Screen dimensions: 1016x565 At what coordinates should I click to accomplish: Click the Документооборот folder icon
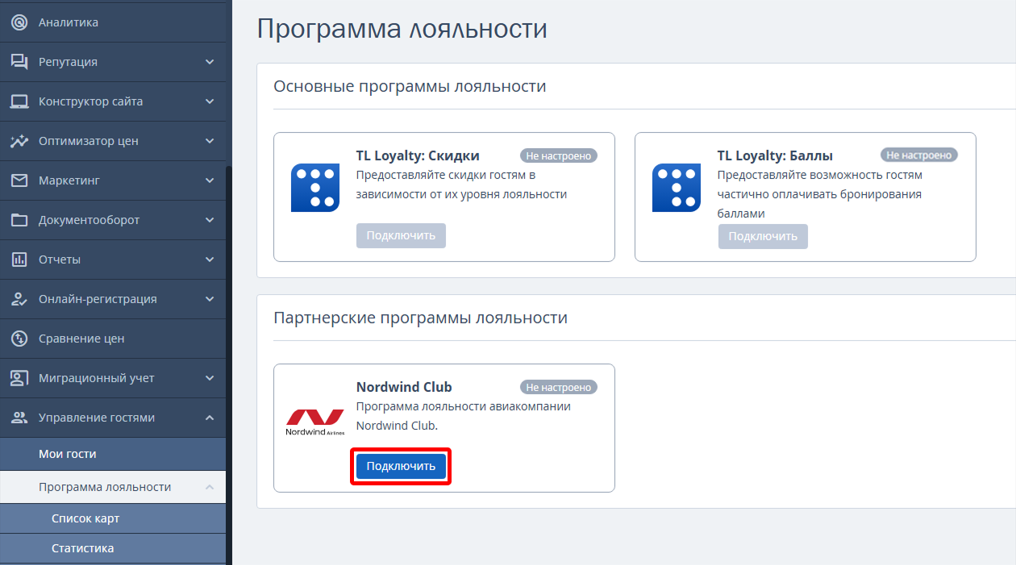(19, 220)
